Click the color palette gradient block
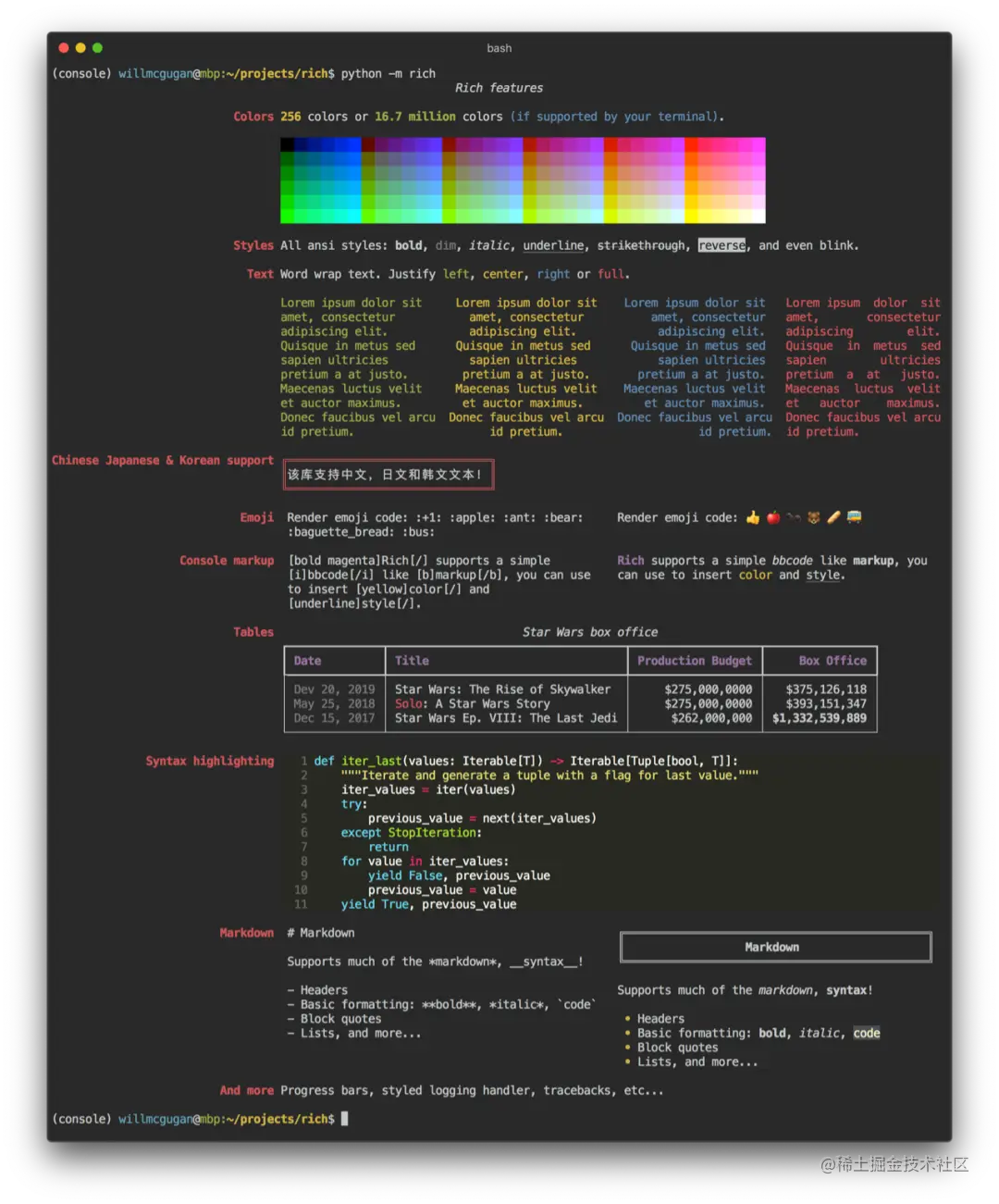Image resolution: width=999 pixels, height=1204 pixels. click(x=523, y=180)
